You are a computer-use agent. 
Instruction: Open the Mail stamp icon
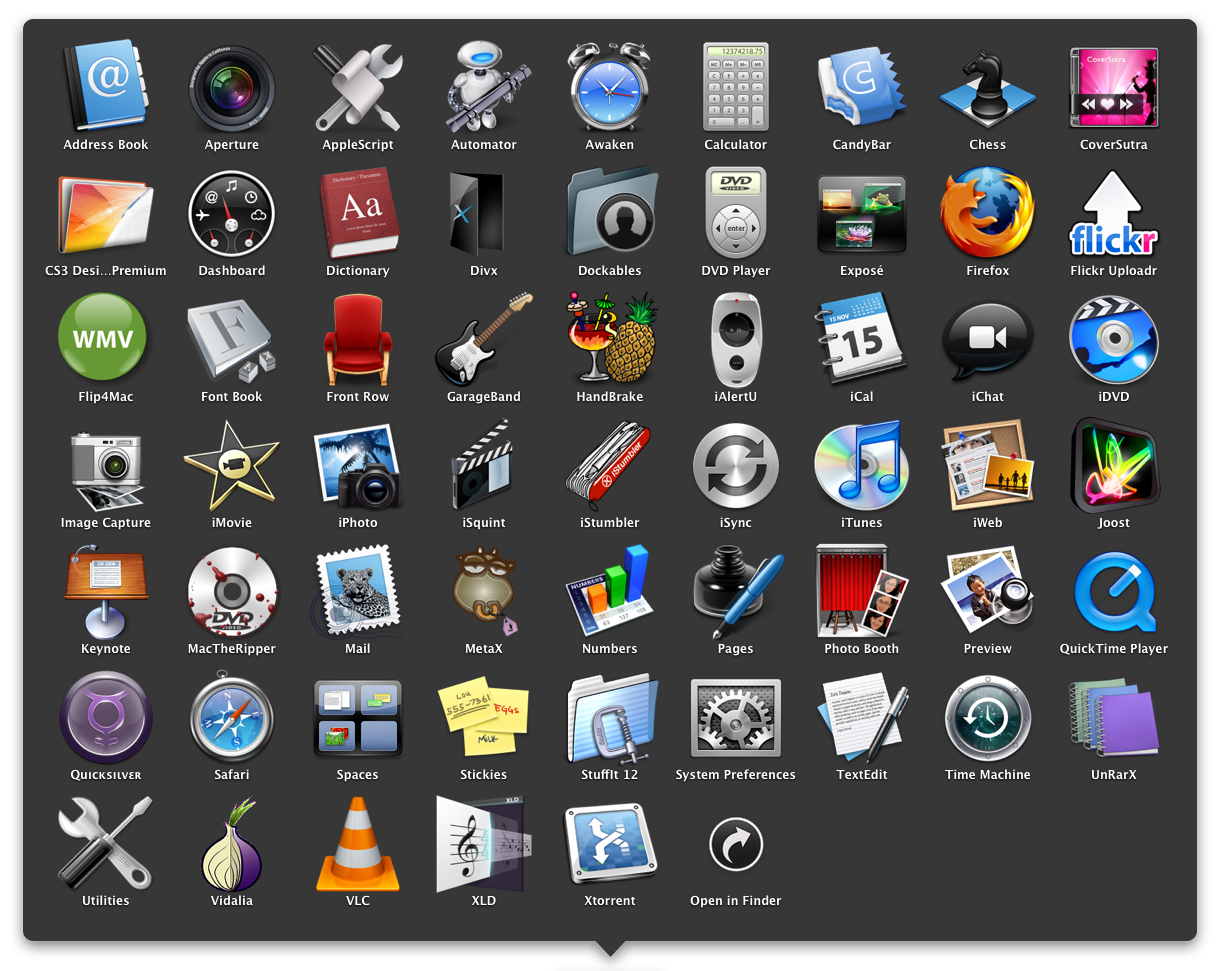(x=358, y=591)
